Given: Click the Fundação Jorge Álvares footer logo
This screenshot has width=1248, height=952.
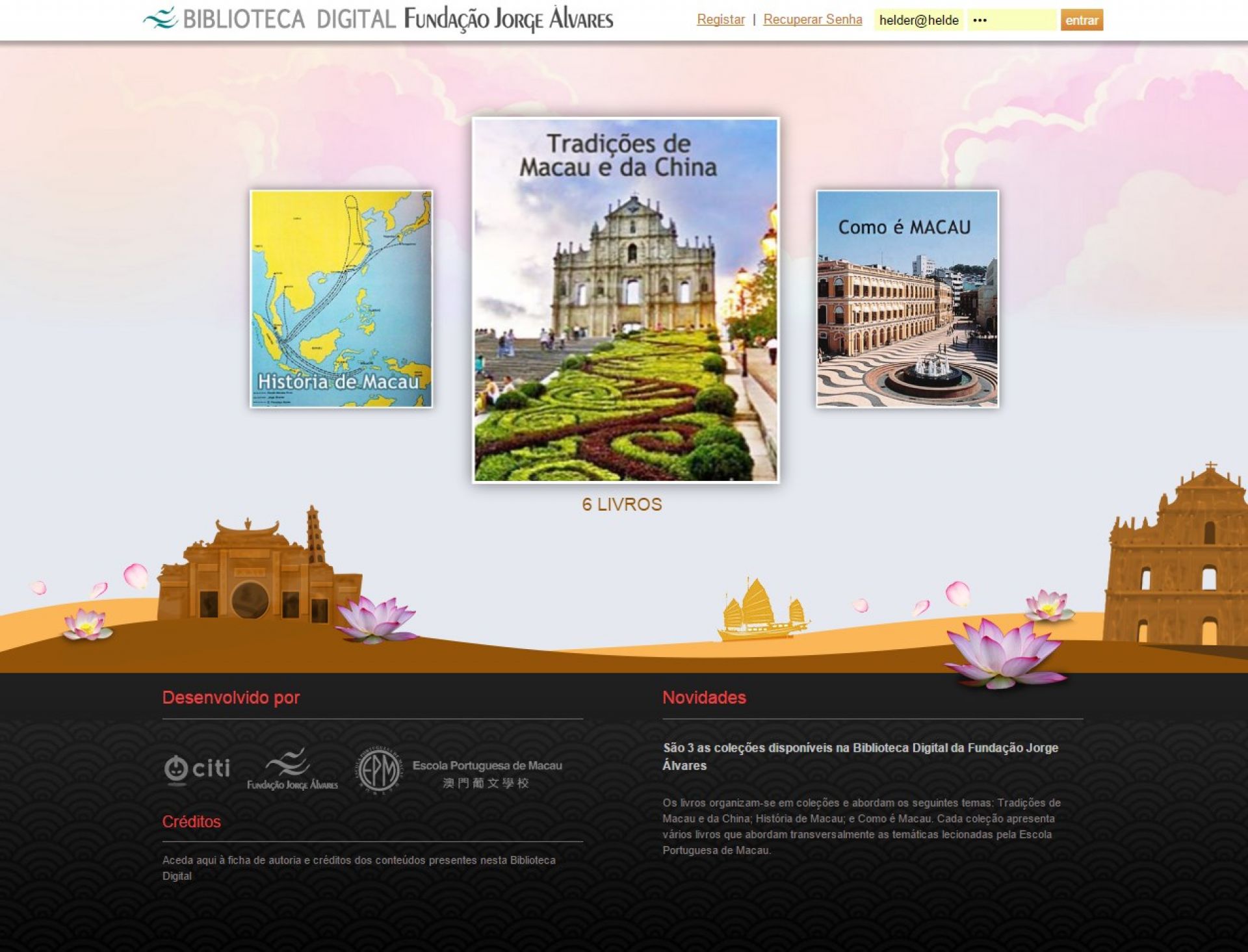Looking at the screenshot, I should [x=292, y=769].
